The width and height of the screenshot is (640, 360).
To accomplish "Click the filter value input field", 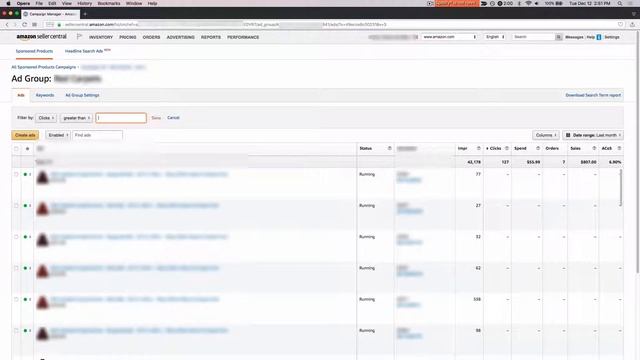I will tap(121, 118).
